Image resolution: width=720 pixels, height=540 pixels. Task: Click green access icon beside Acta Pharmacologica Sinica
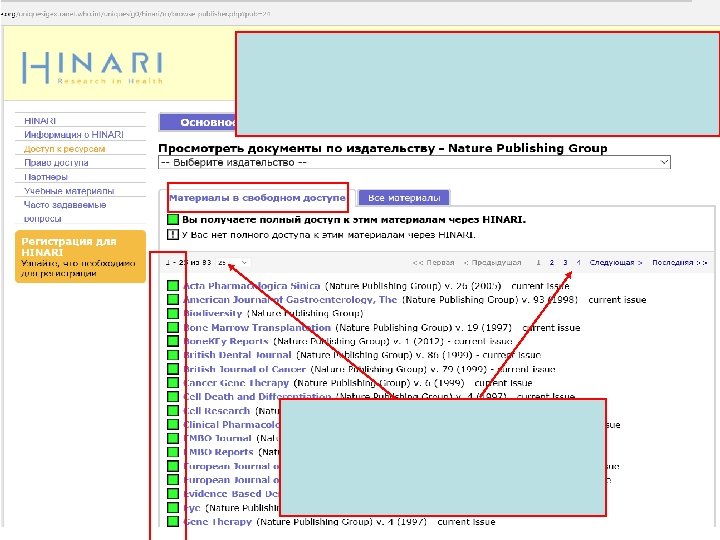click(x=173, y=286)
